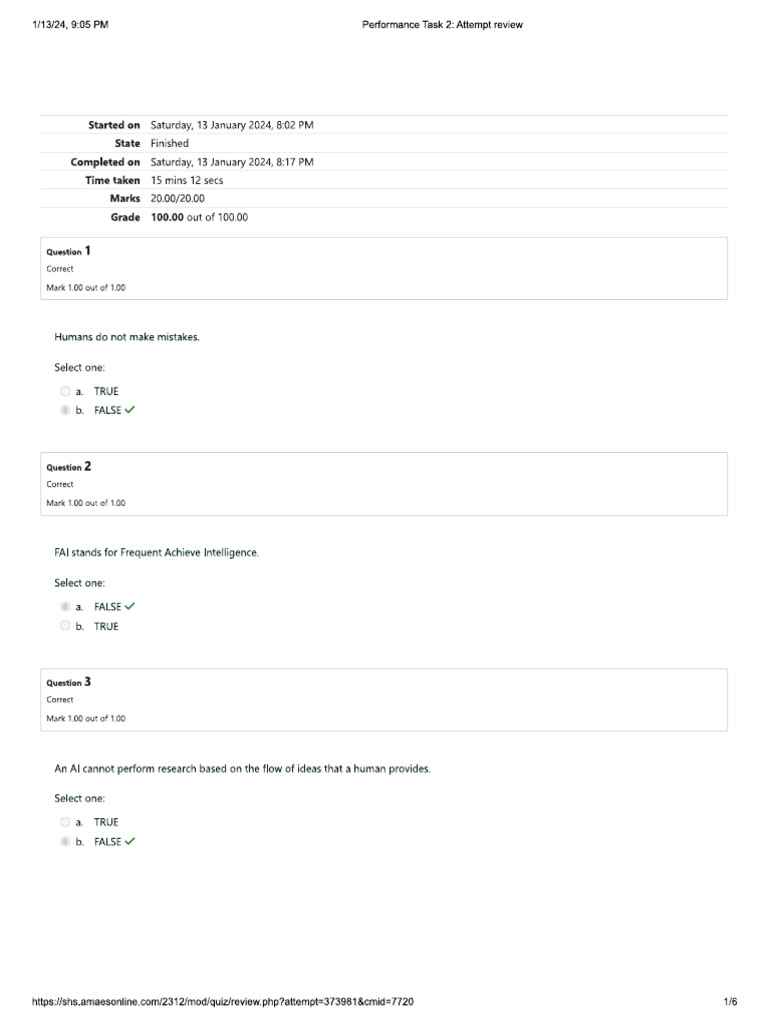Click the 'Performance Task 2: Attempt review' page title
Screen dimensions: 768x1024
point(441,25)
